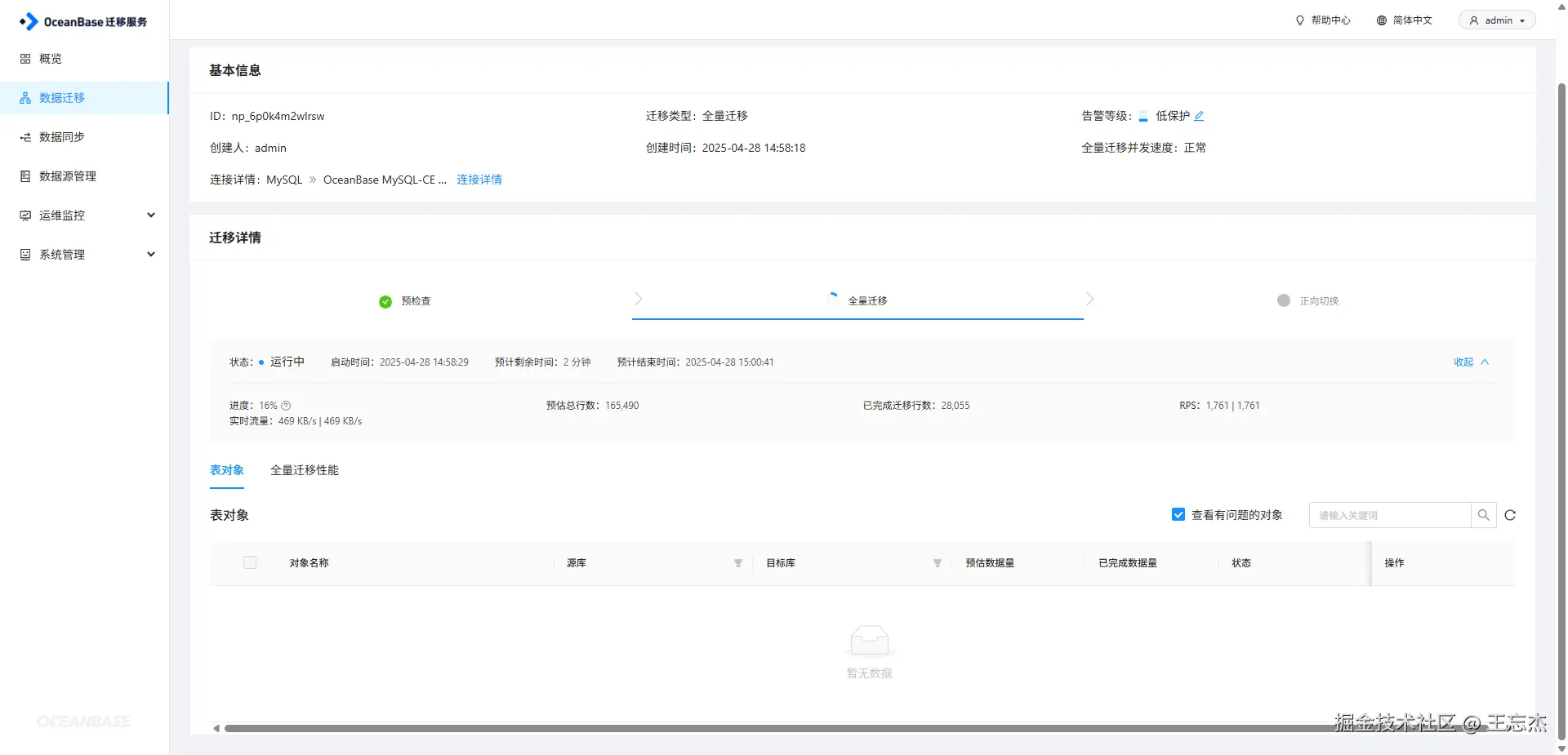Click the 预估总行数 value 165,490
The width and height of the screenshot is (1568, 755).
[x=622, y=406]
